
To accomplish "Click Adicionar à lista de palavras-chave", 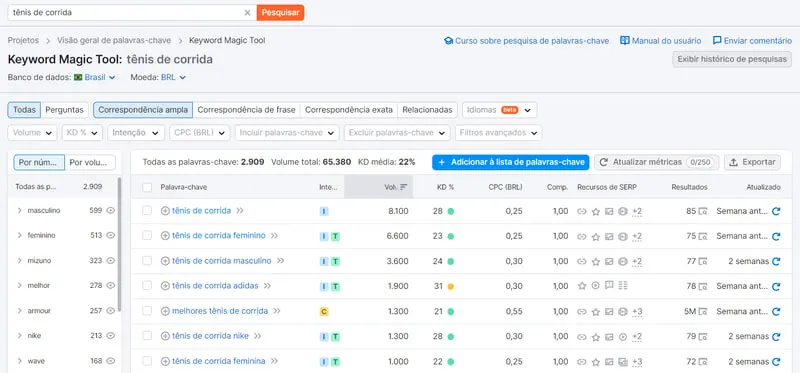I will pyautogui.click(x=510, y=162).
